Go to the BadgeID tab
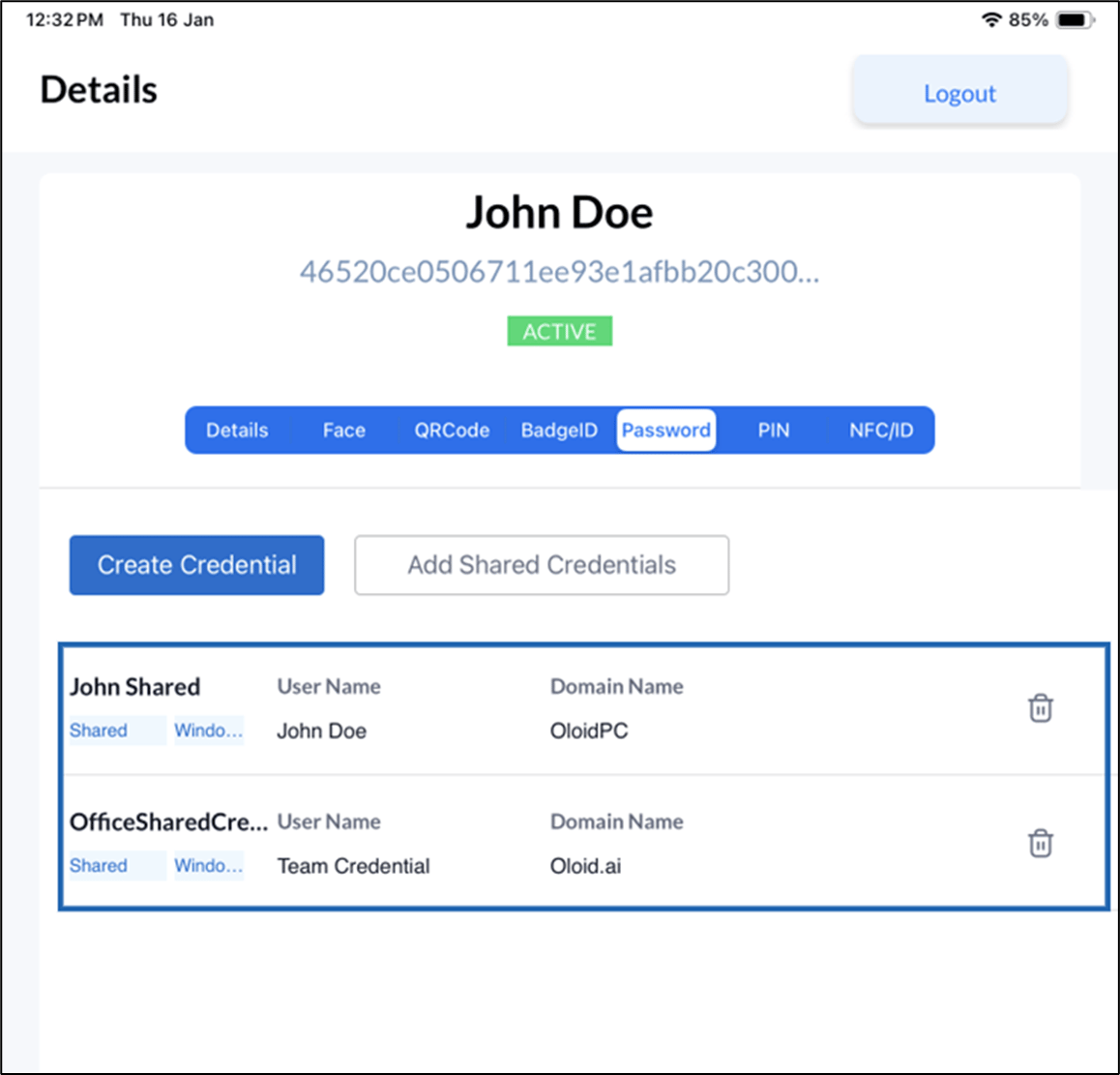 (x=559, y=431)
